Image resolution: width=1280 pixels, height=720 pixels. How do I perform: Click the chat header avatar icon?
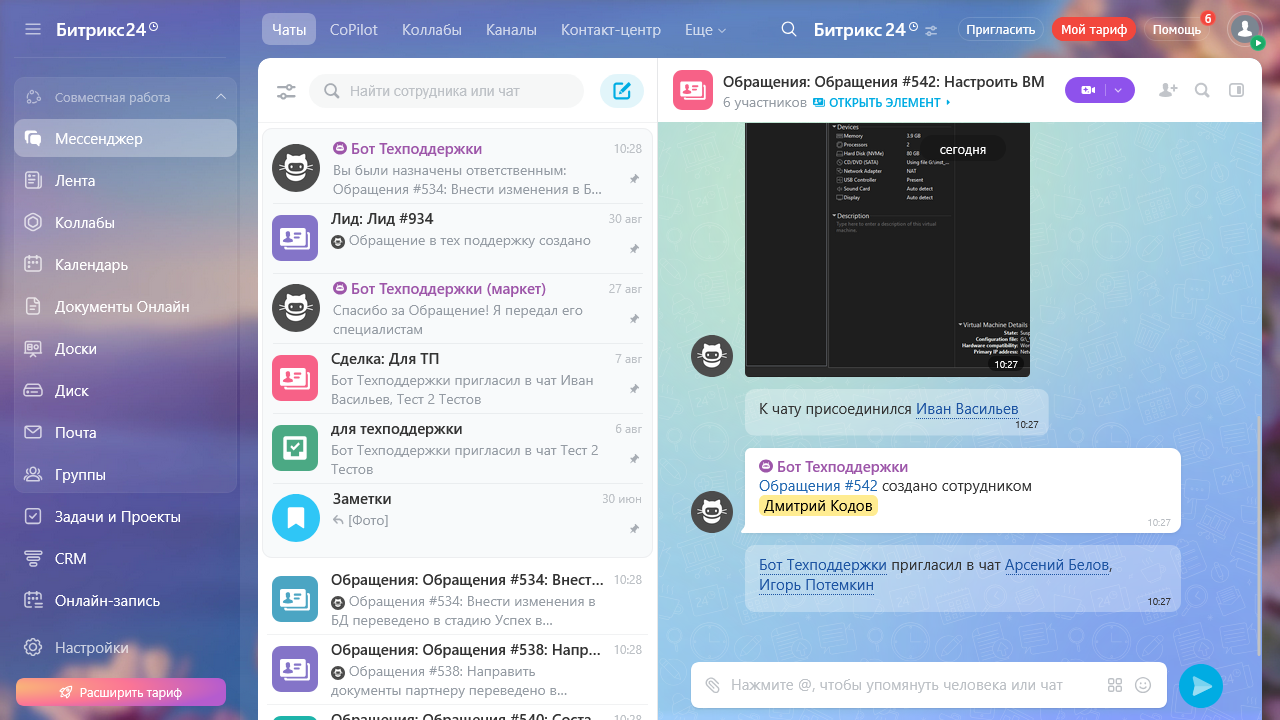tap(693, 90)
